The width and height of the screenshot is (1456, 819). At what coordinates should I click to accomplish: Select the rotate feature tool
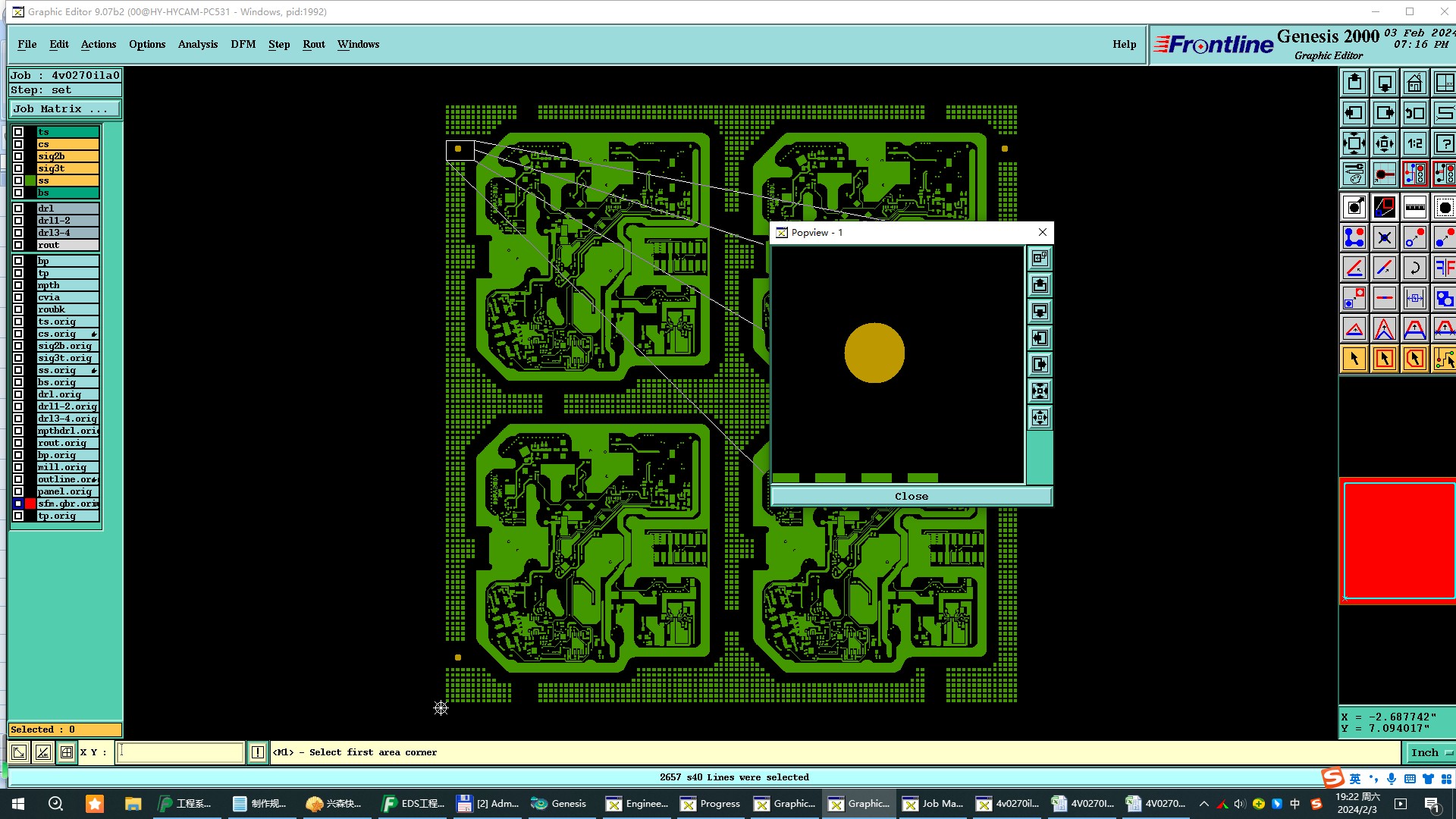click(1414, 268)
